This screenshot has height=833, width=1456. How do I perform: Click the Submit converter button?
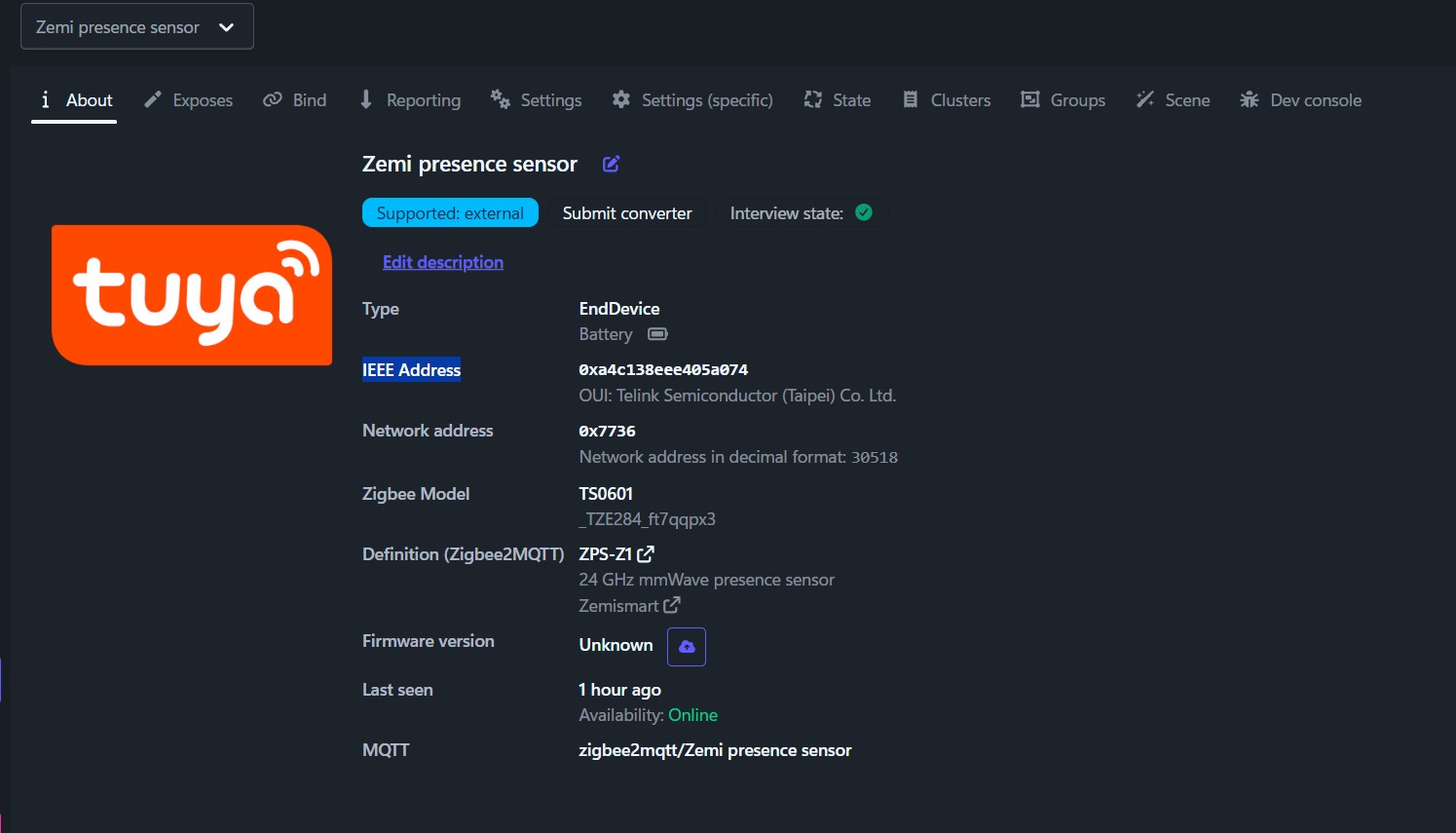(x=627, y=213)
